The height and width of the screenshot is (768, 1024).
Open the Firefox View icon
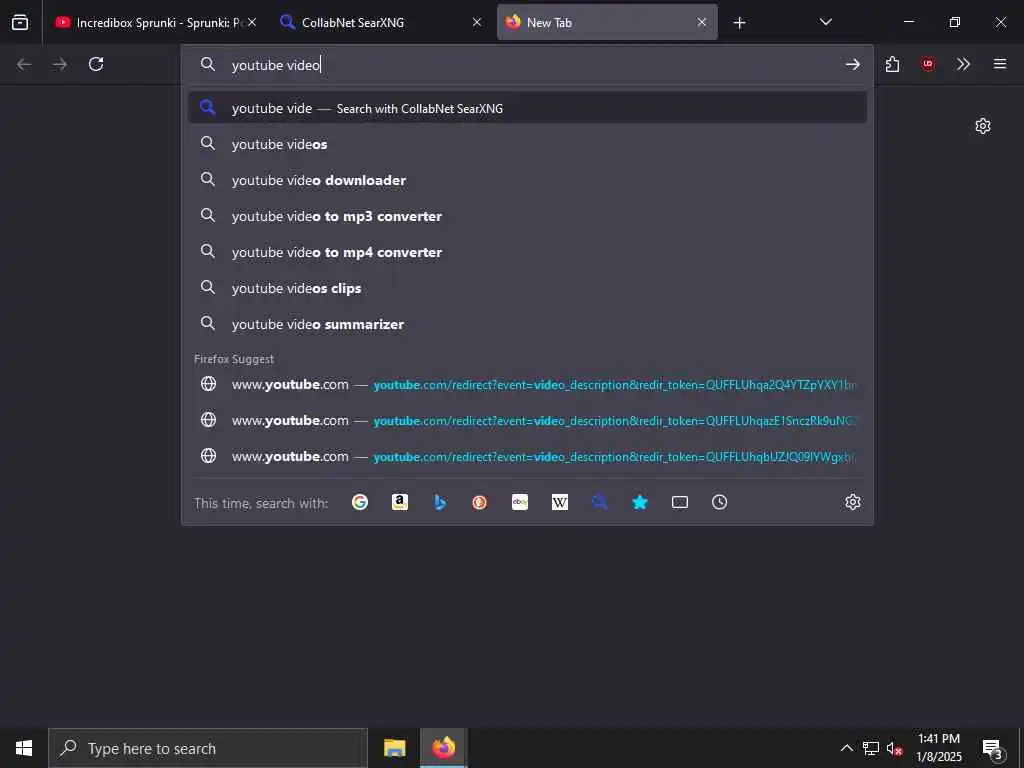pos(20,22)
